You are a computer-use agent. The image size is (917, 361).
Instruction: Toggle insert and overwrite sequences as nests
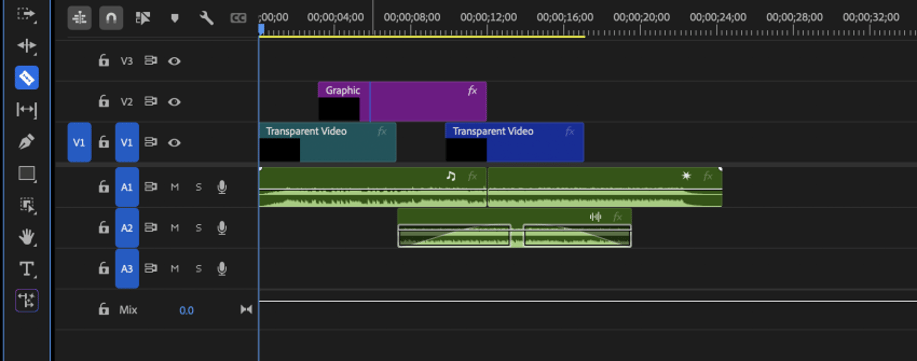[x=79, y=19]
